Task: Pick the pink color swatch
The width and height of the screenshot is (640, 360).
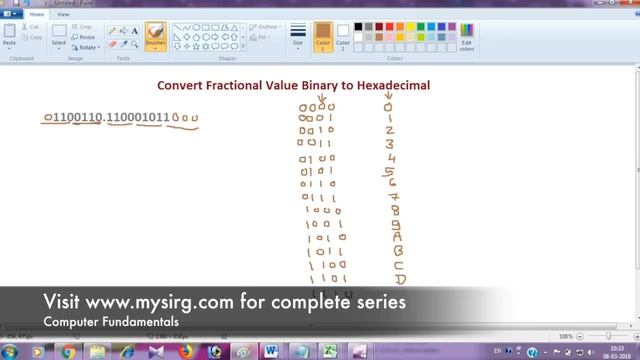Action: coord(389,37)
